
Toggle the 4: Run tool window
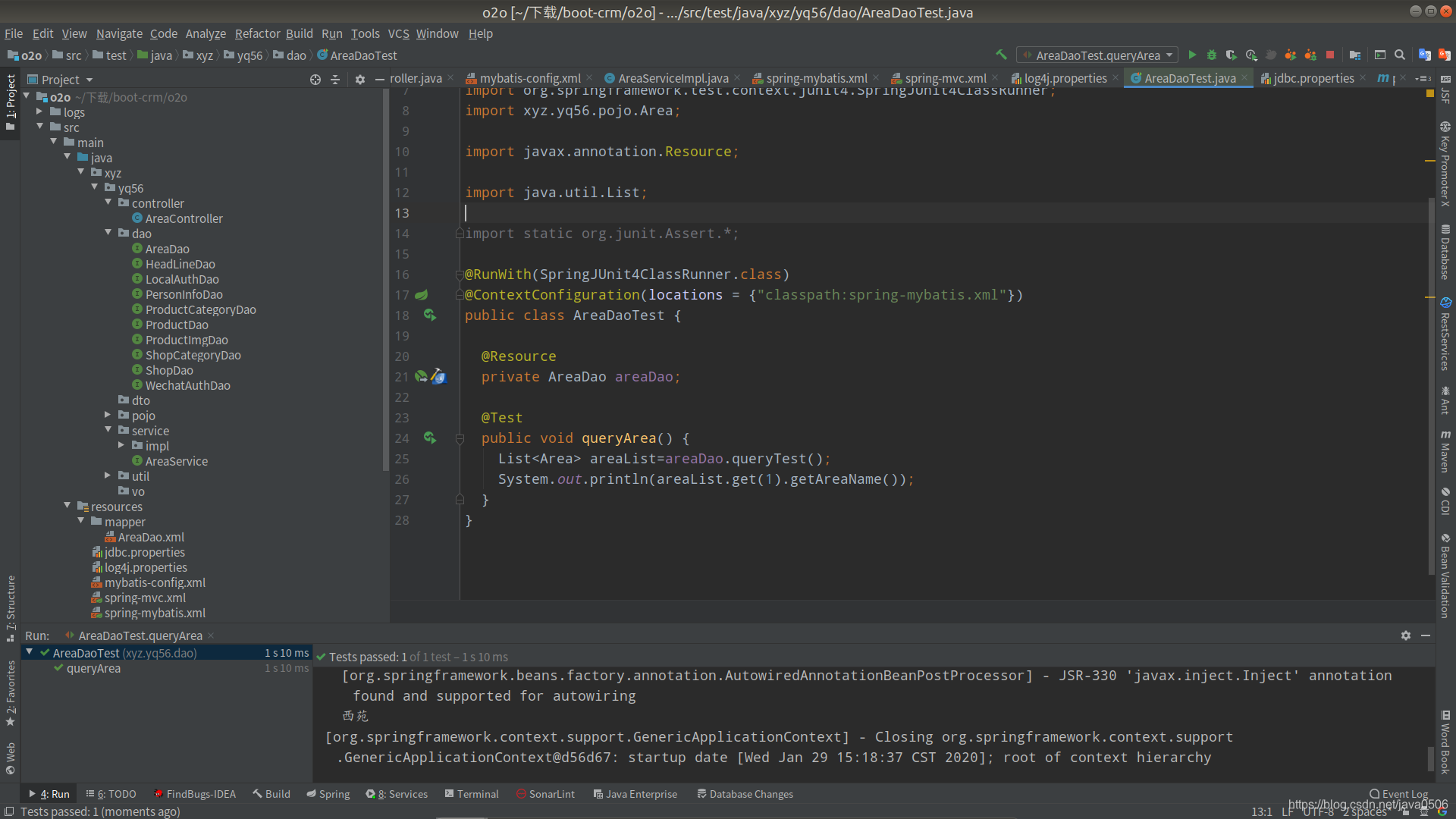(49, 794)
